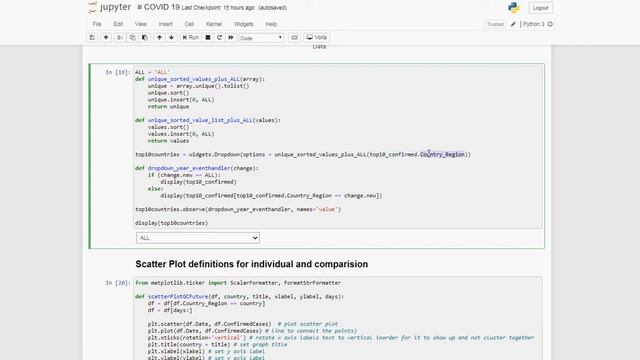Open the Help menu
Screen dimensions: 640x360
point(271,24)
